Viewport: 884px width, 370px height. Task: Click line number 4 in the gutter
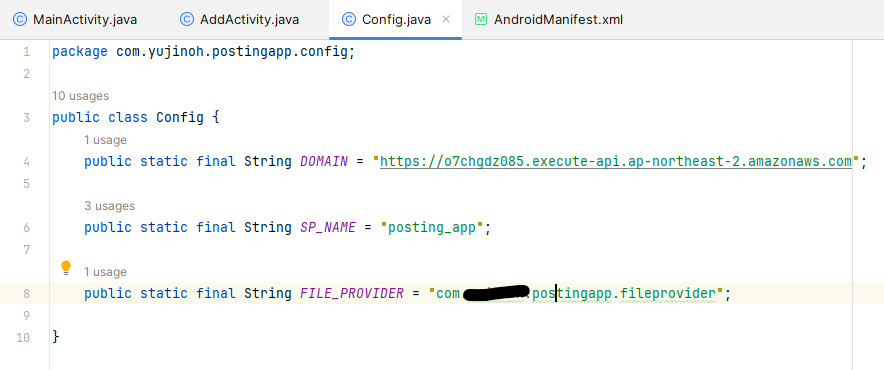(26, 162)
